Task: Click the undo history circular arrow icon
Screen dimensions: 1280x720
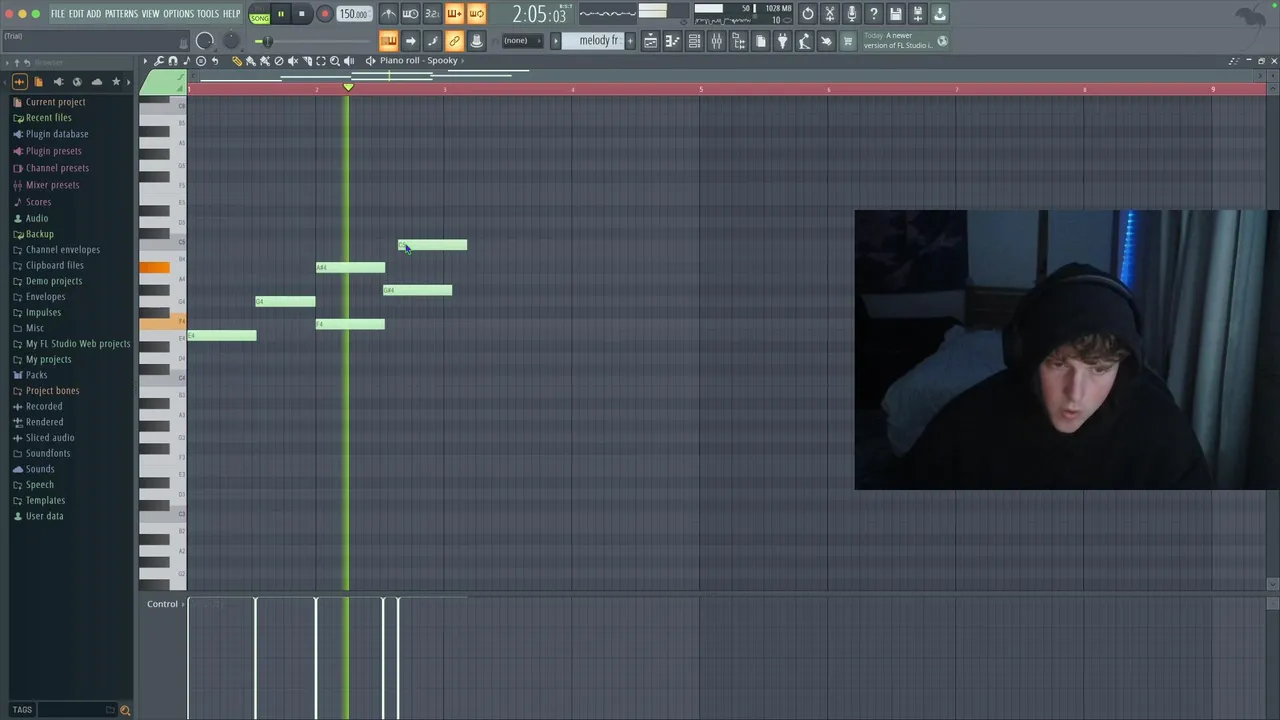Action: 807,14
